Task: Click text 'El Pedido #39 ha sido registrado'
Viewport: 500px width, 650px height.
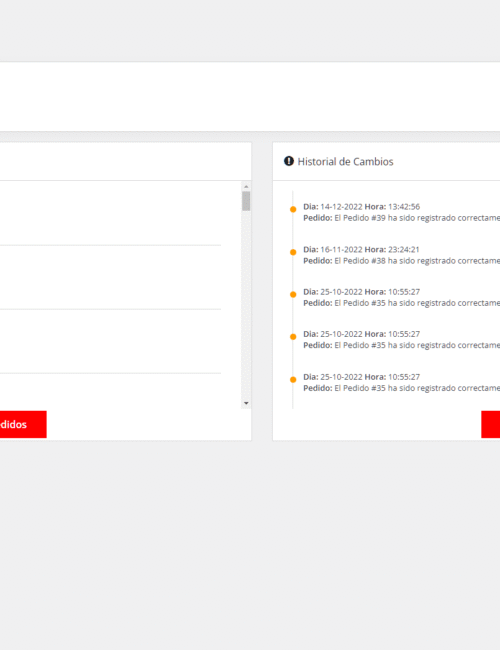Action: [395, 218]
